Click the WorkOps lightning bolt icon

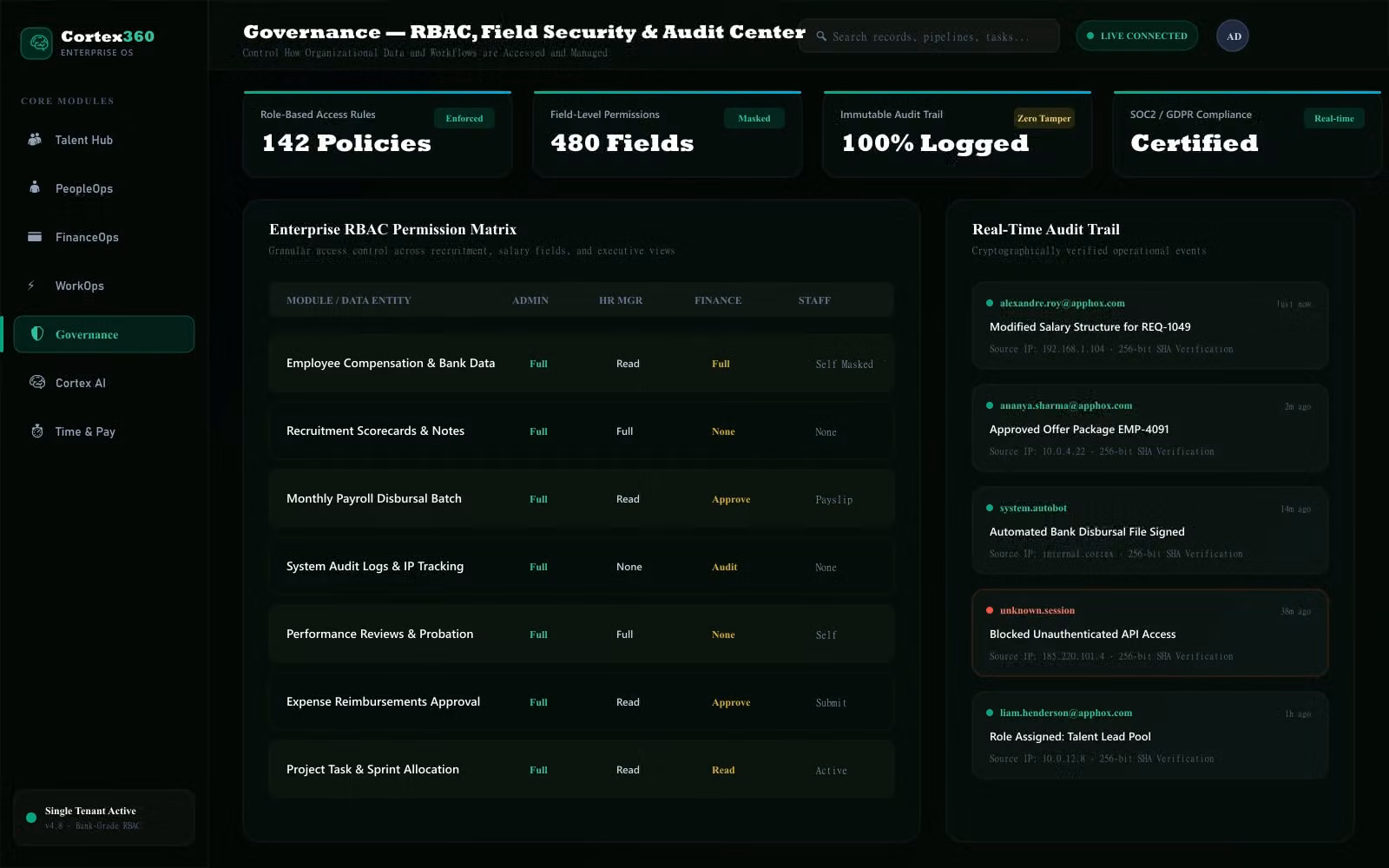tap(32, 285)
